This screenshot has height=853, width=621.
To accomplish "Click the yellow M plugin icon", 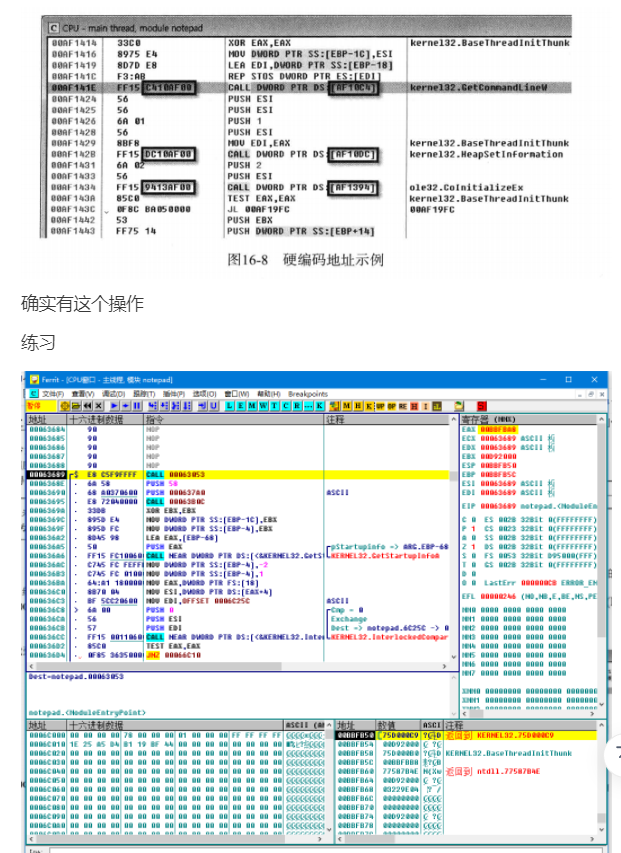I will (346, 405).
